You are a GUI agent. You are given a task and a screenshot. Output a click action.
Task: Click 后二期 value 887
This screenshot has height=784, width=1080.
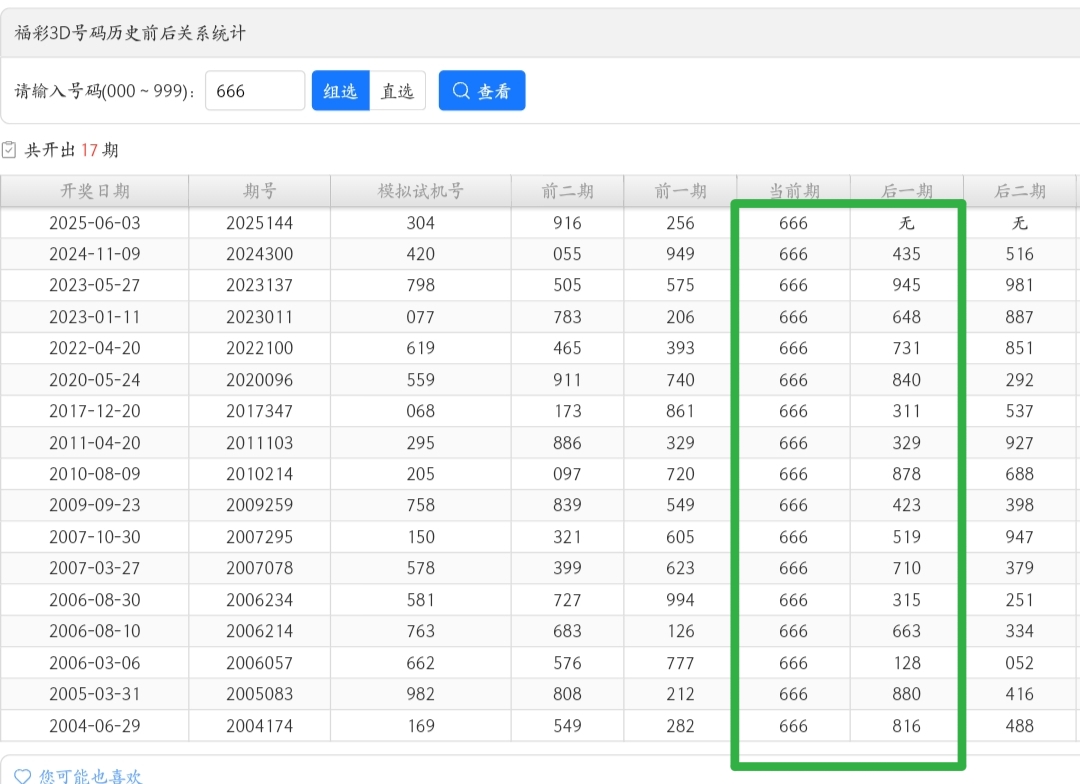(1019, 317)
